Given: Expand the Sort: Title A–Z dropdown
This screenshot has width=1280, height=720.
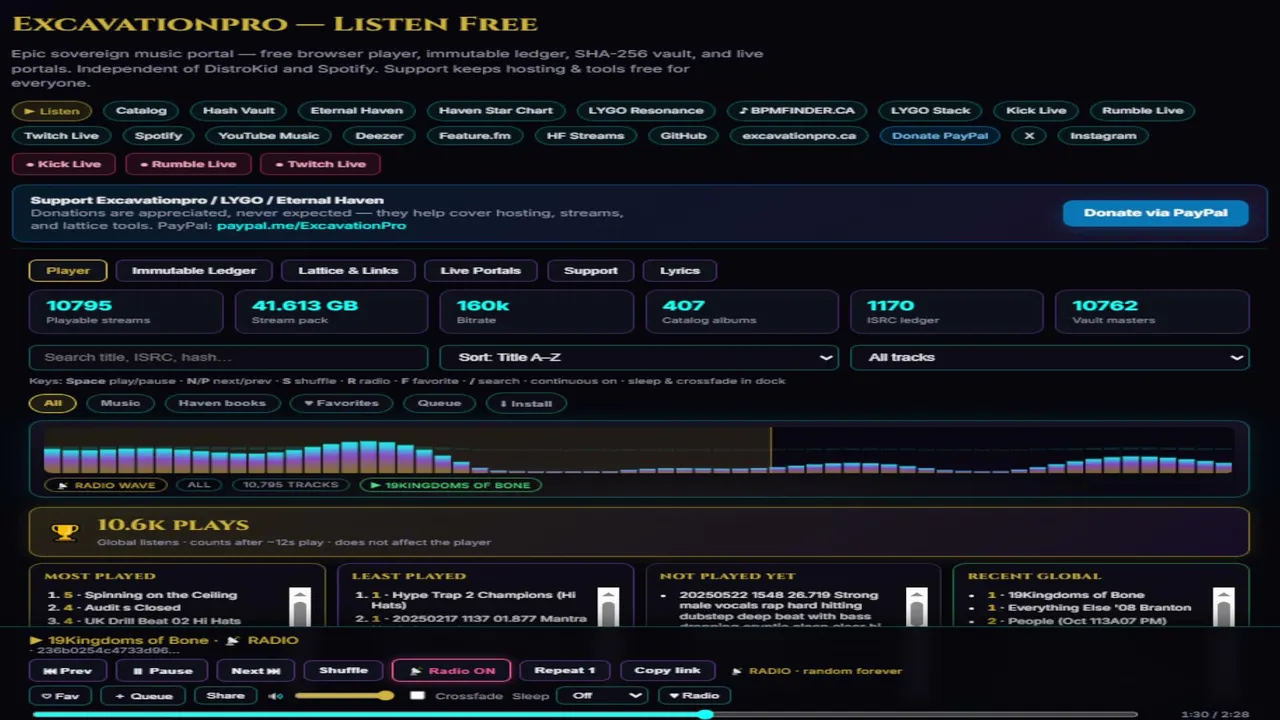Looking at the screenshot, I should pyautogui.click(x=639, y=358).
